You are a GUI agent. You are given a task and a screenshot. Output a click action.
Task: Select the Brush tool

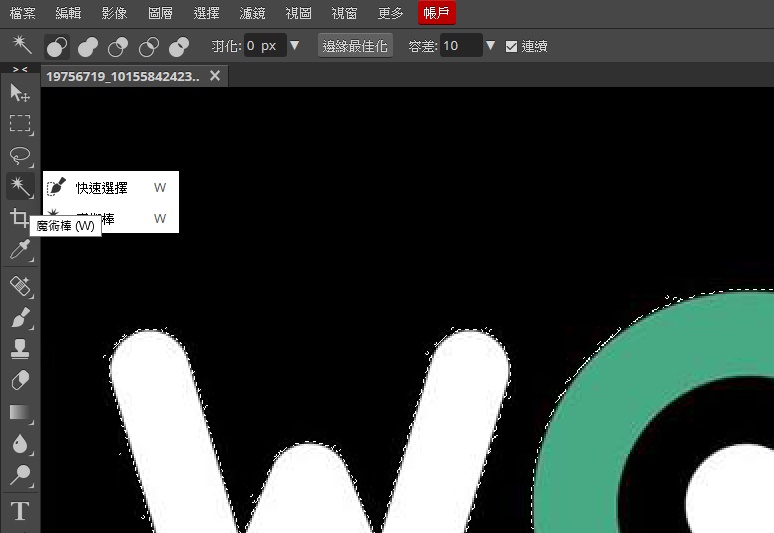click(19, 318)
